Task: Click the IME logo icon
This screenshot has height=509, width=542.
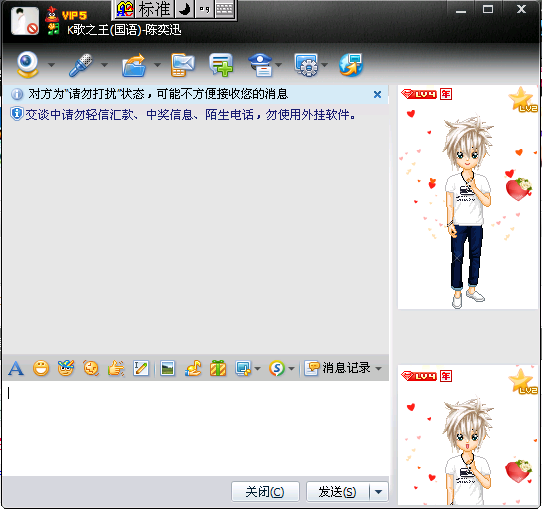Action: pyautogui.click(x=124, y=9)
